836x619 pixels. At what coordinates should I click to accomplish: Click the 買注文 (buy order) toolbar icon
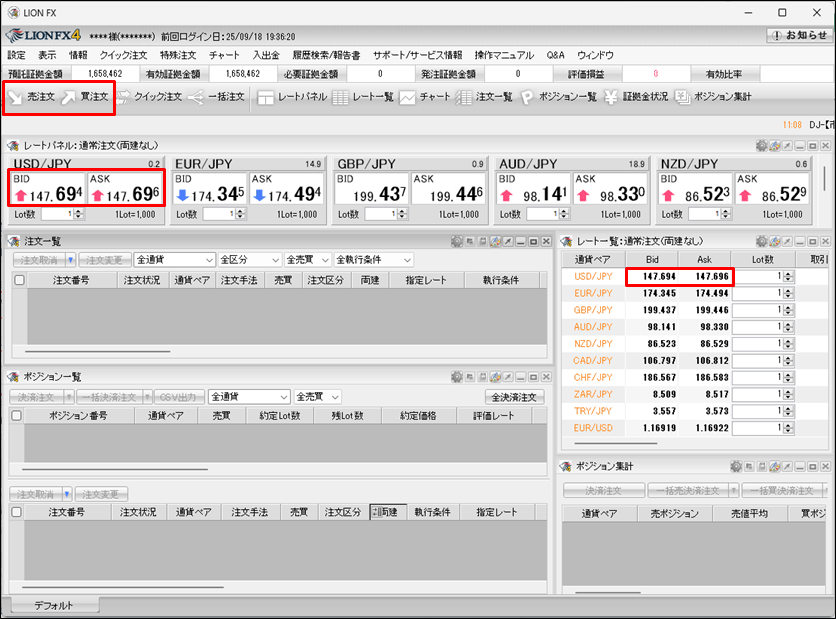(84, 97)
